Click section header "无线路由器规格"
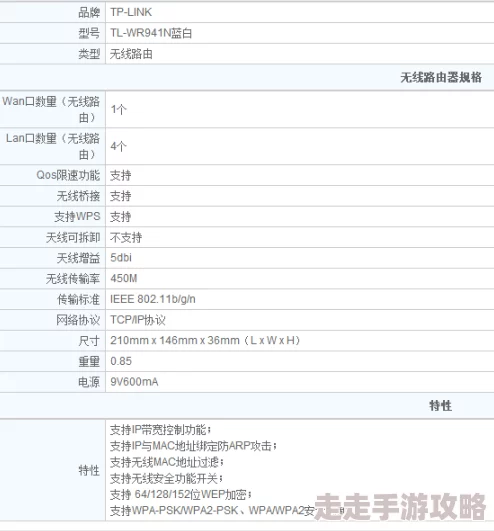 [441, 78]
